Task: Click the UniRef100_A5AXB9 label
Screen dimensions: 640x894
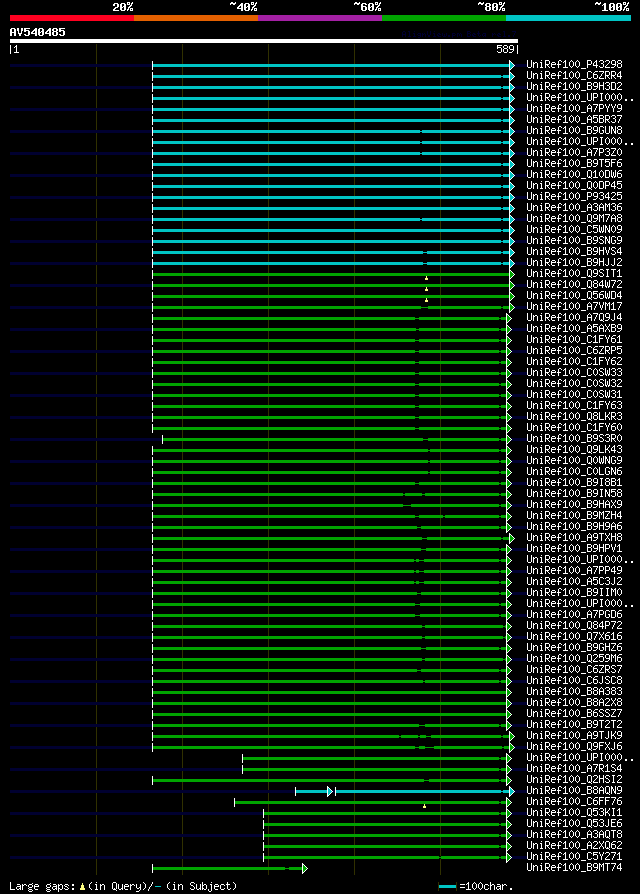Action: point(574,328)
